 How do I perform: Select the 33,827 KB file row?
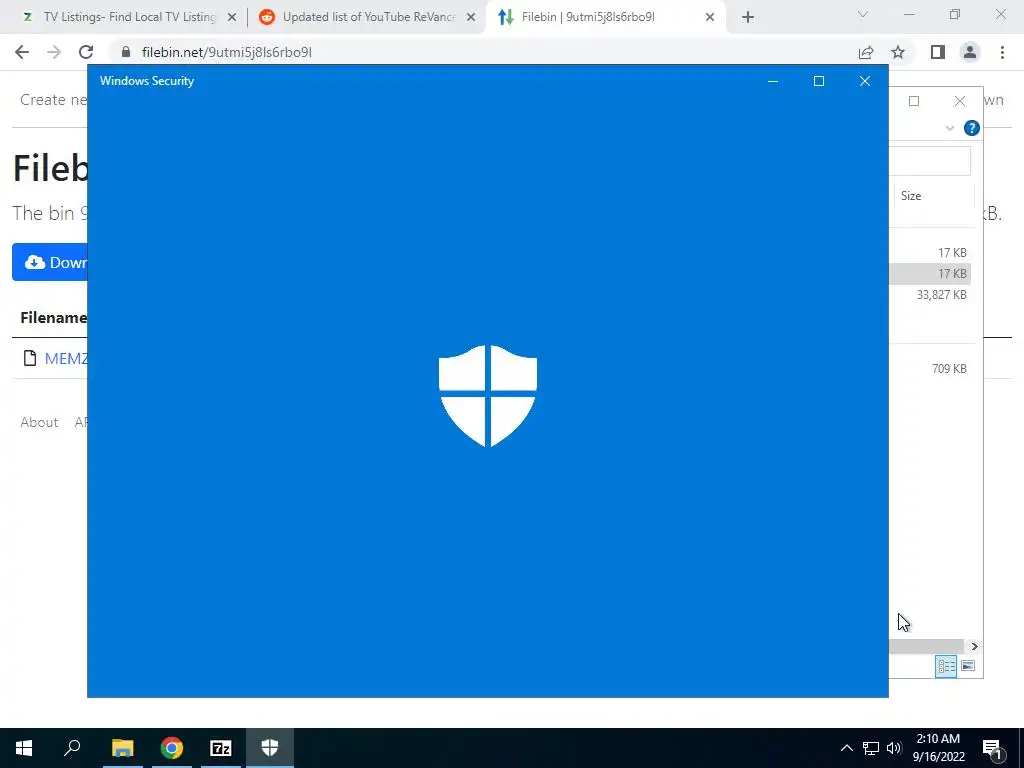[930, 295]
